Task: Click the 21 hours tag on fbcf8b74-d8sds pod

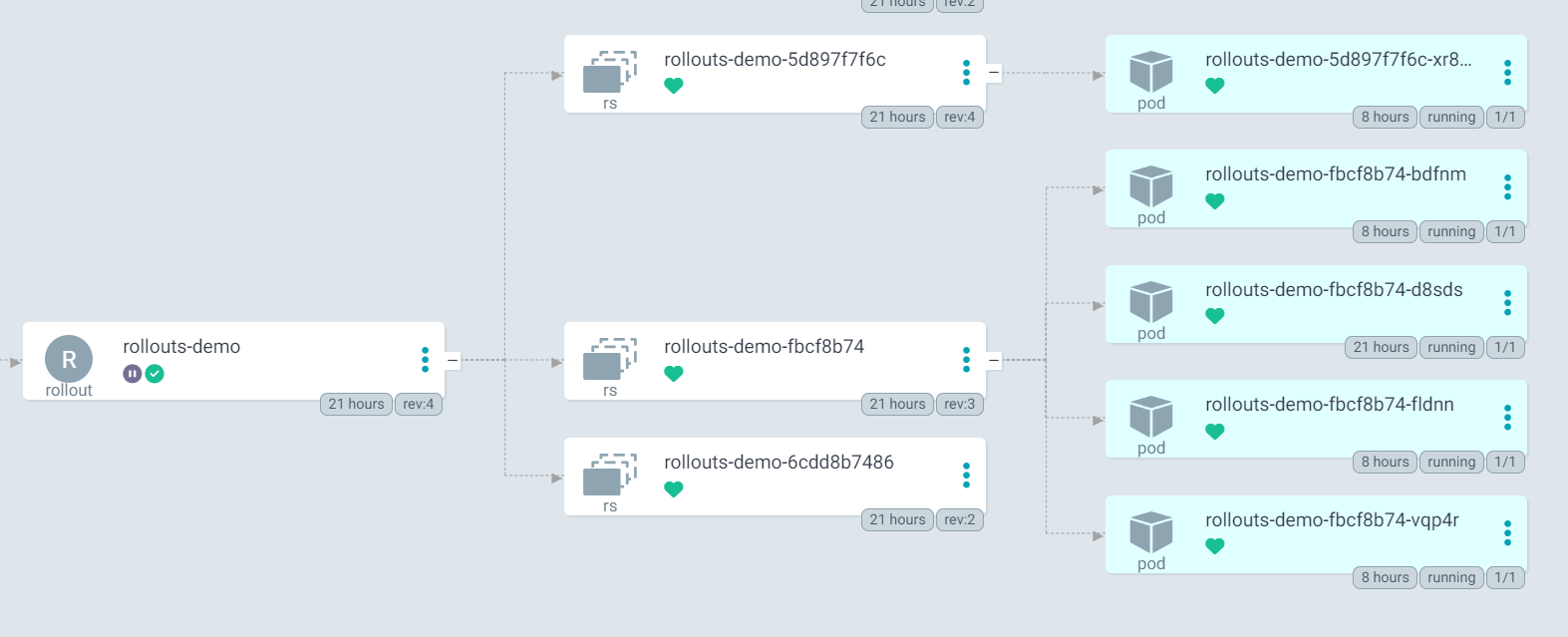Action: pos(1381,347)
